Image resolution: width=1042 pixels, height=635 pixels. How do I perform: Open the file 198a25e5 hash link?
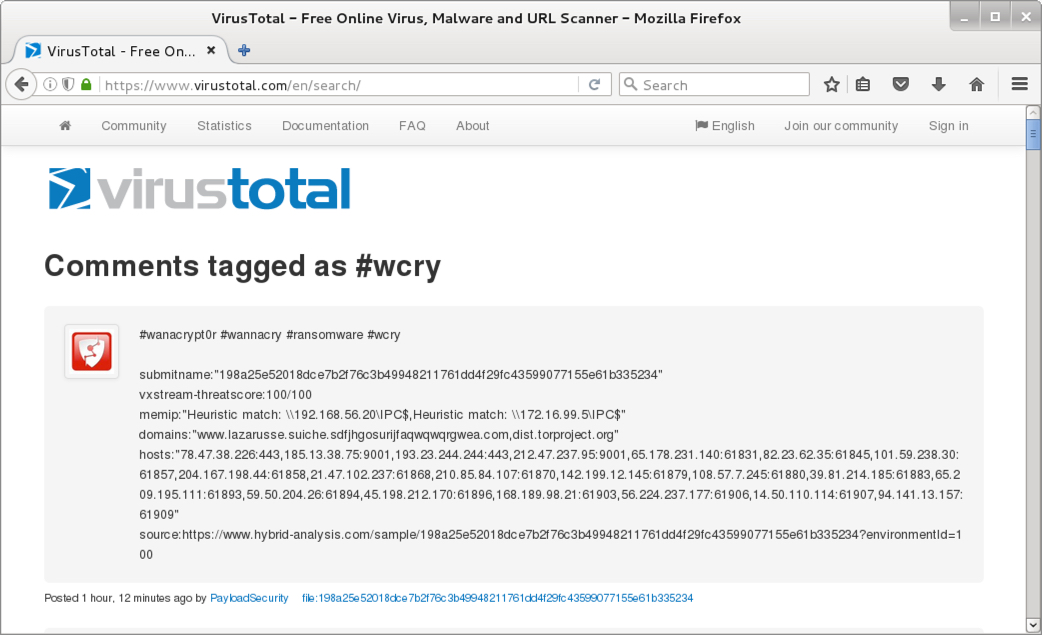pyautogui.click(x=497, y=598)
